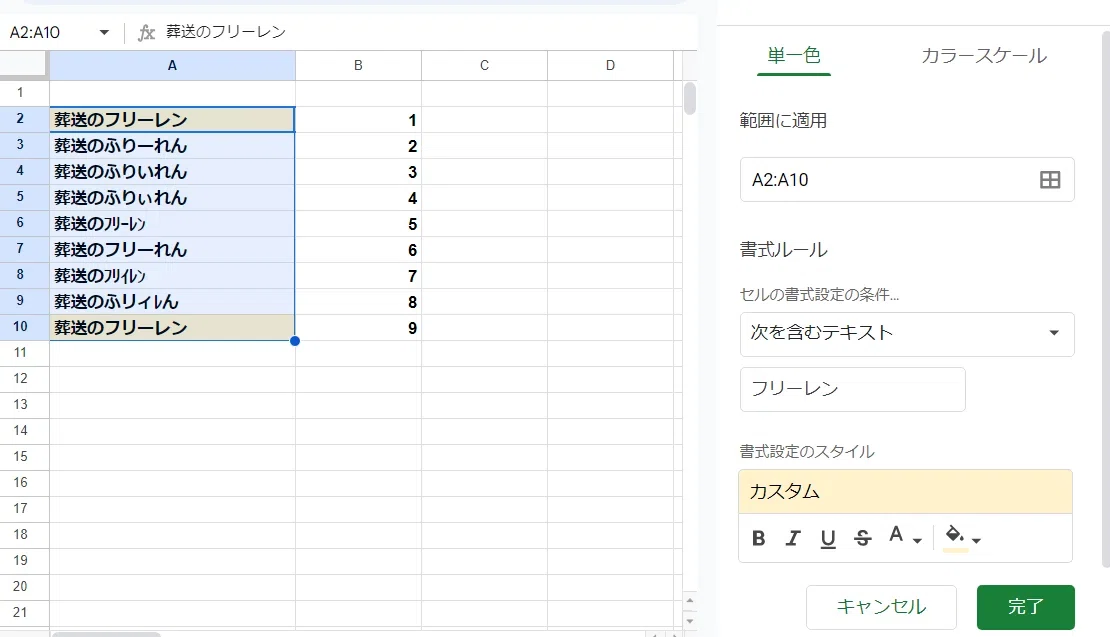Select column A header
The image size is (1110, 637).
click(x=172, y=65)
